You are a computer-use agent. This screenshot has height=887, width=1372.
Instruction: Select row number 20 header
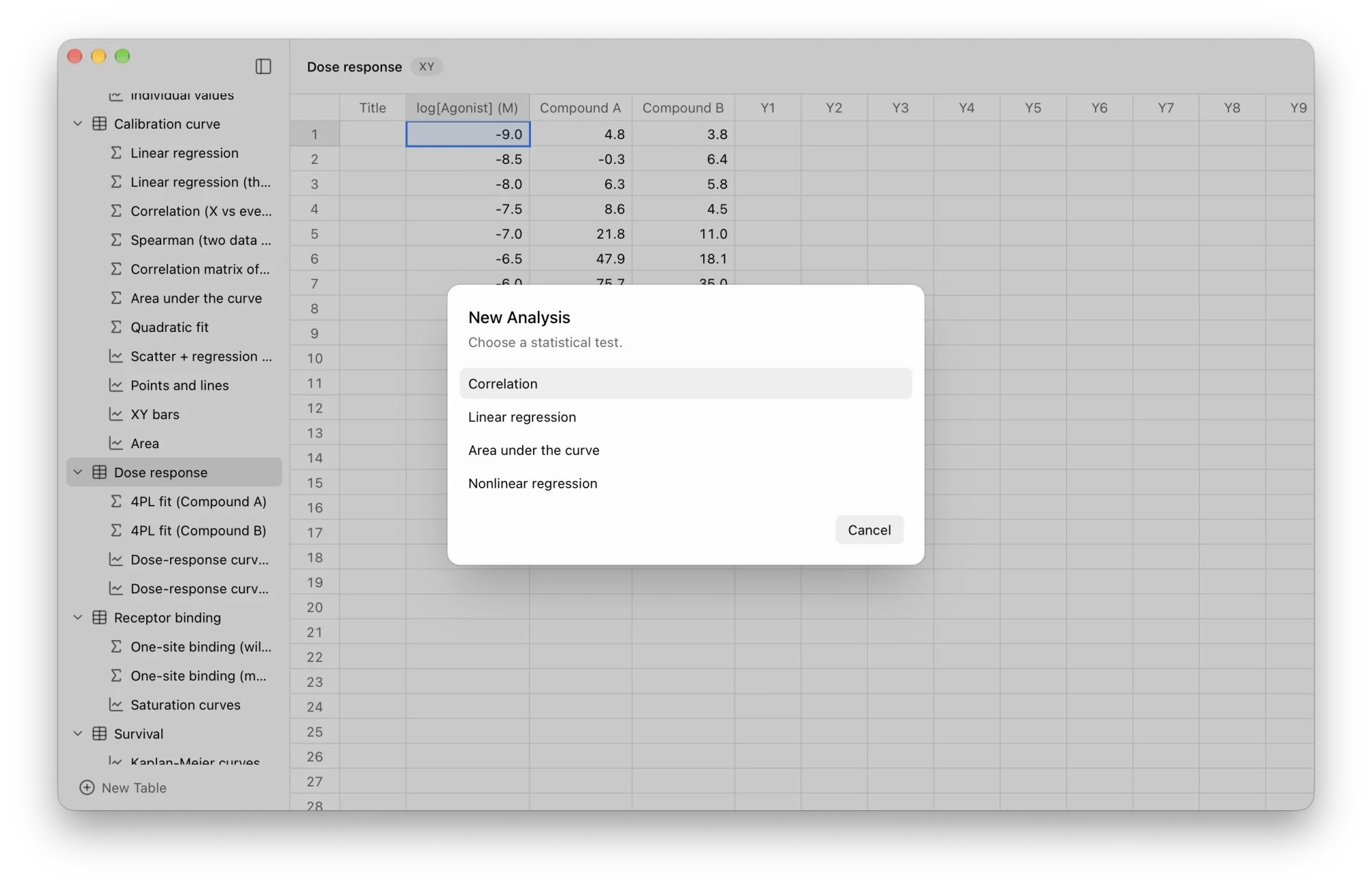(x=315, y=608)
